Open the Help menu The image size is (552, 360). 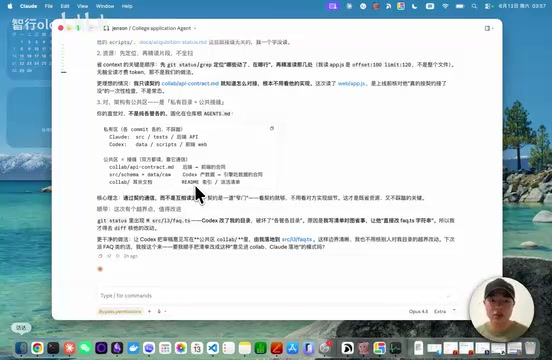point(127,6)
